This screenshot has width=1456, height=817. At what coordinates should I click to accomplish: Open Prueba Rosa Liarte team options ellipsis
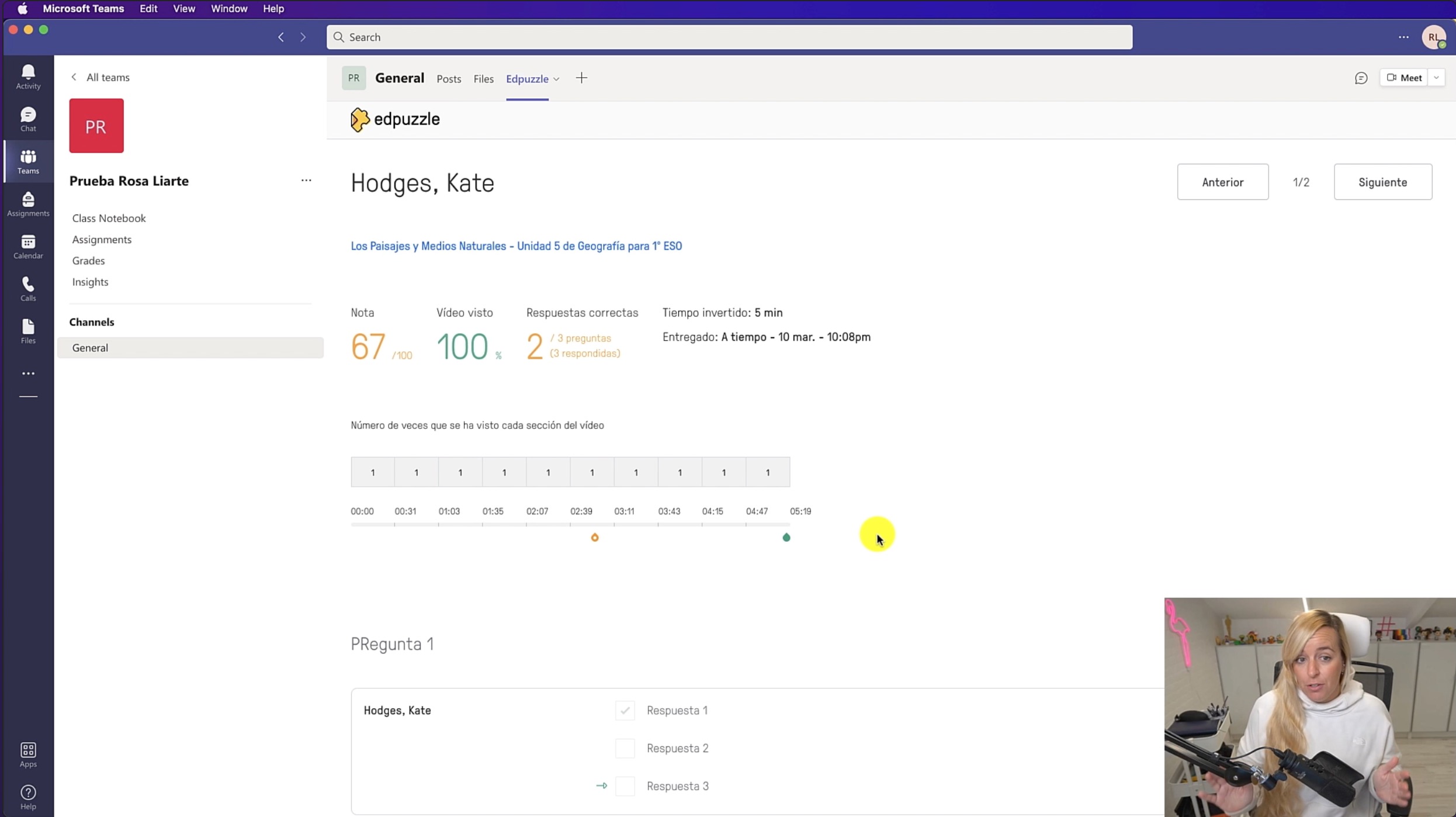(306, 181)
